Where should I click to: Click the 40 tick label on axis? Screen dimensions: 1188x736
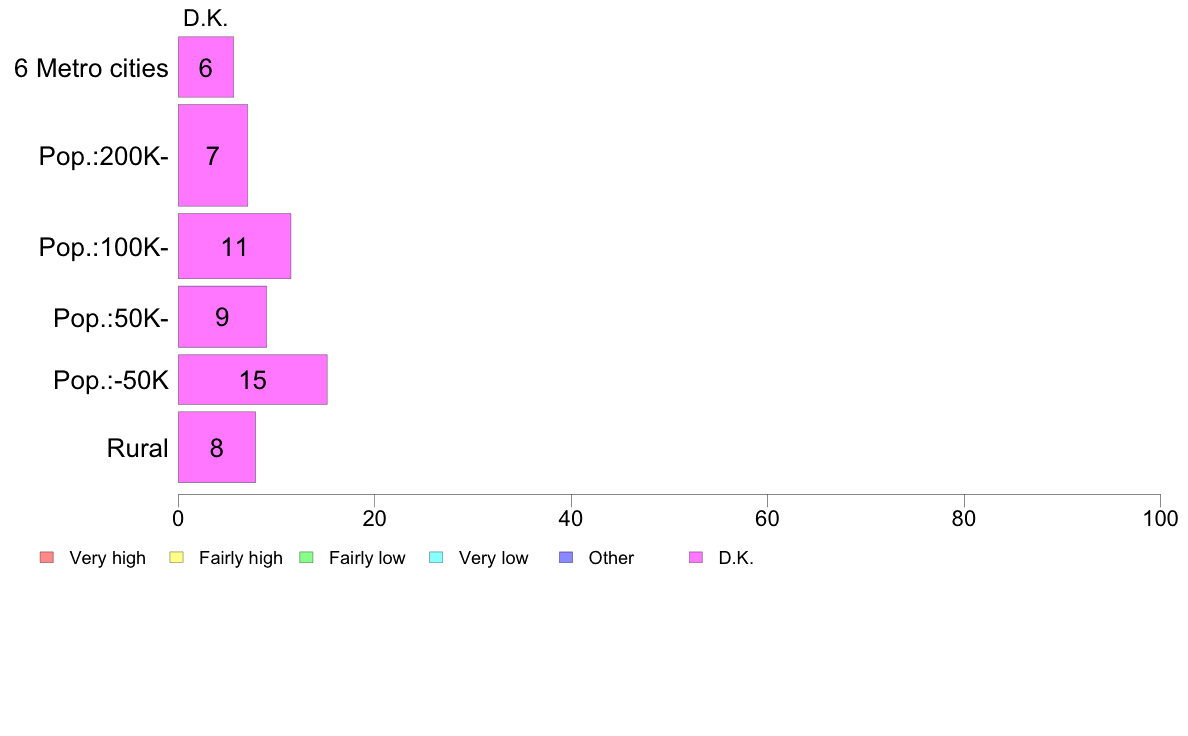571,518
